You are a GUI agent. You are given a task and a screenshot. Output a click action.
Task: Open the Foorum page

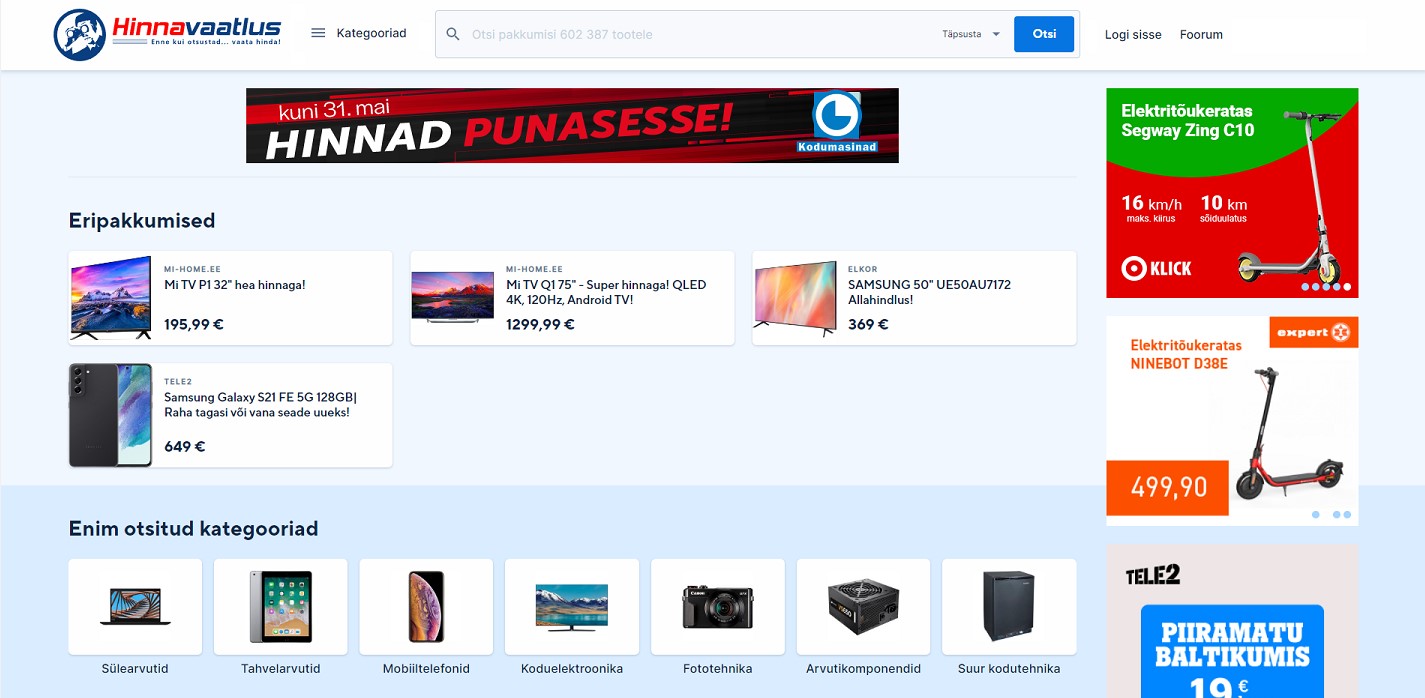click(1201, 34)
